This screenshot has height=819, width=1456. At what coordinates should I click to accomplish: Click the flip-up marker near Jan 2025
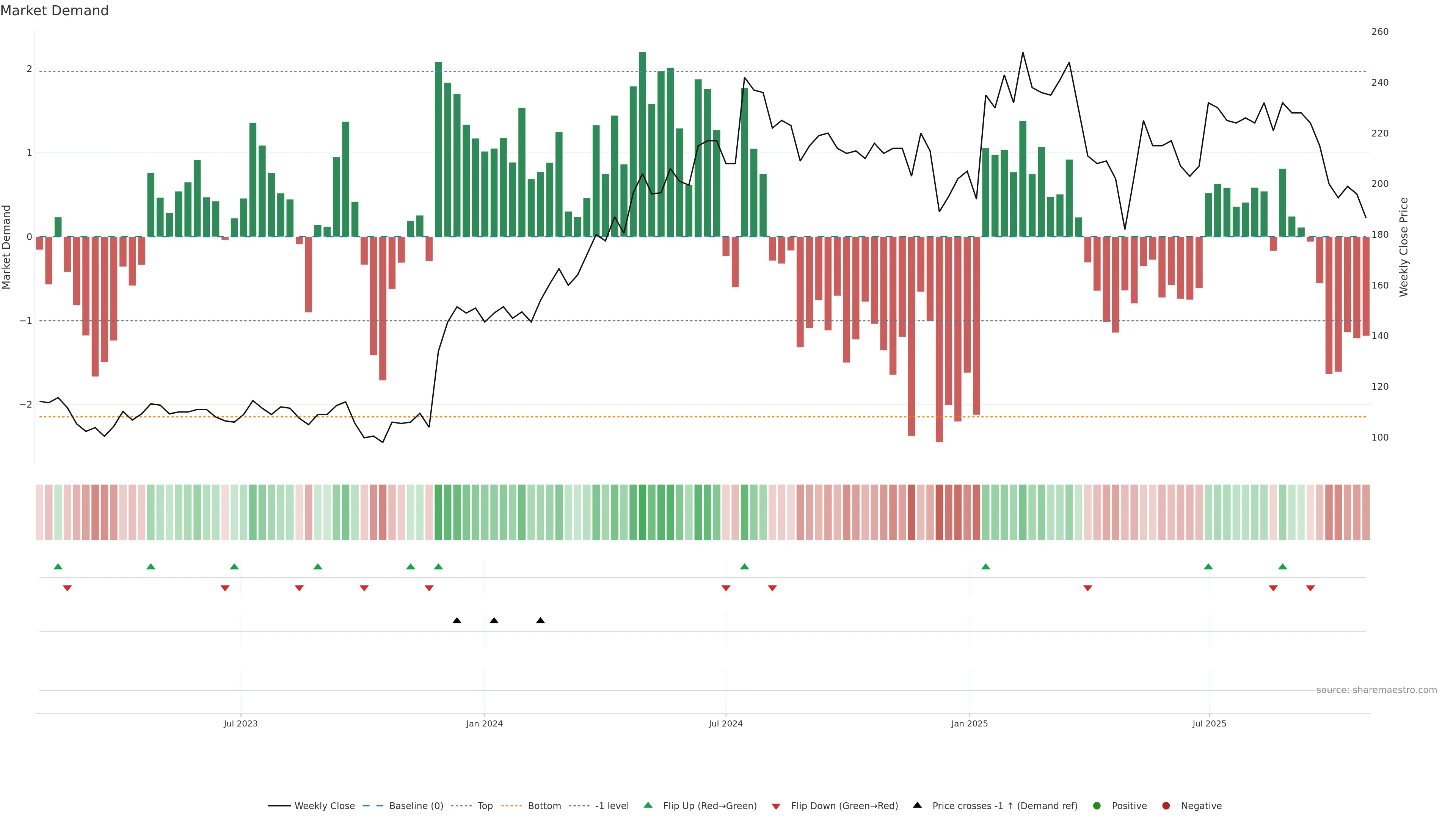click(x=986, y=566)
